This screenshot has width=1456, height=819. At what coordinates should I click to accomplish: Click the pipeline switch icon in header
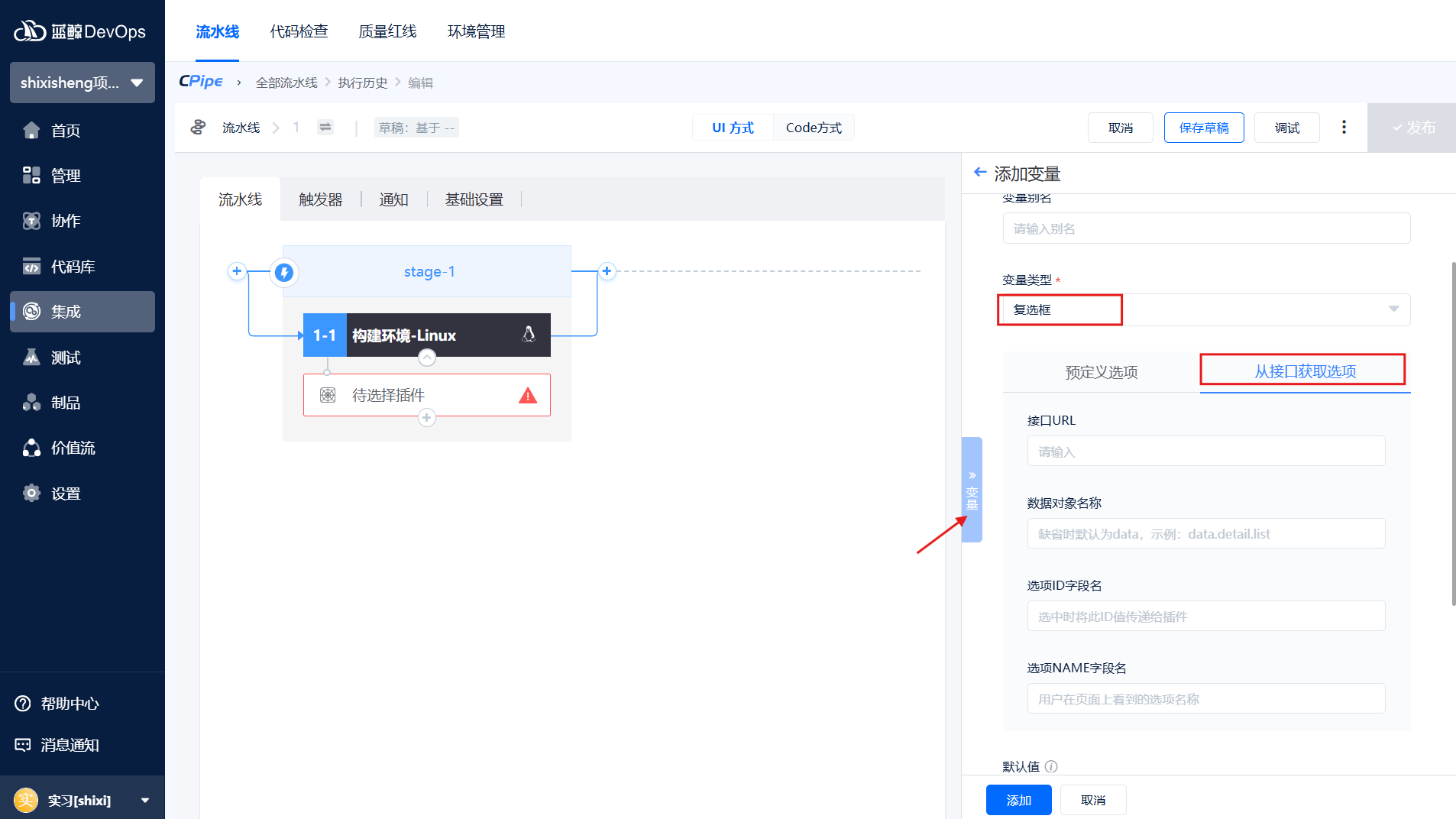click(x=325, y=128)
